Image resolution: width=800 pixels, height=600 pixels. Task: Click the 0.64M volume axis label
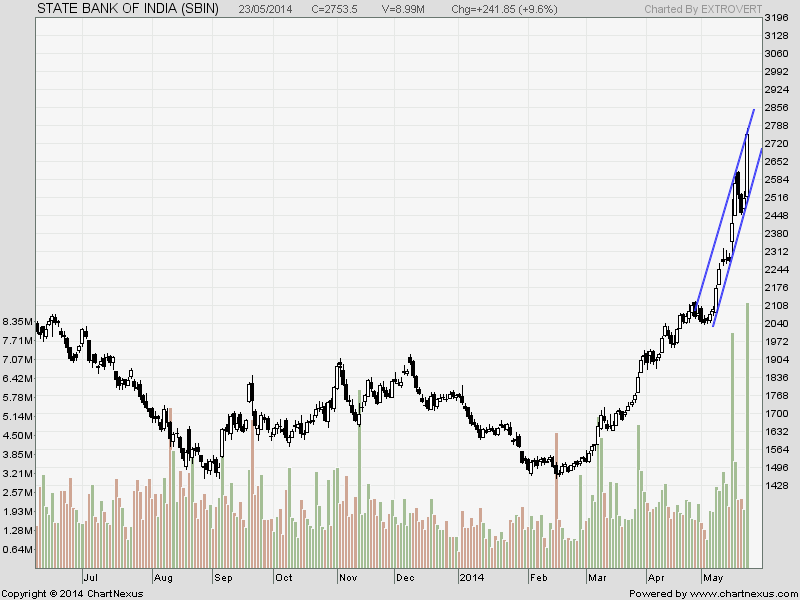click(19, 549)
